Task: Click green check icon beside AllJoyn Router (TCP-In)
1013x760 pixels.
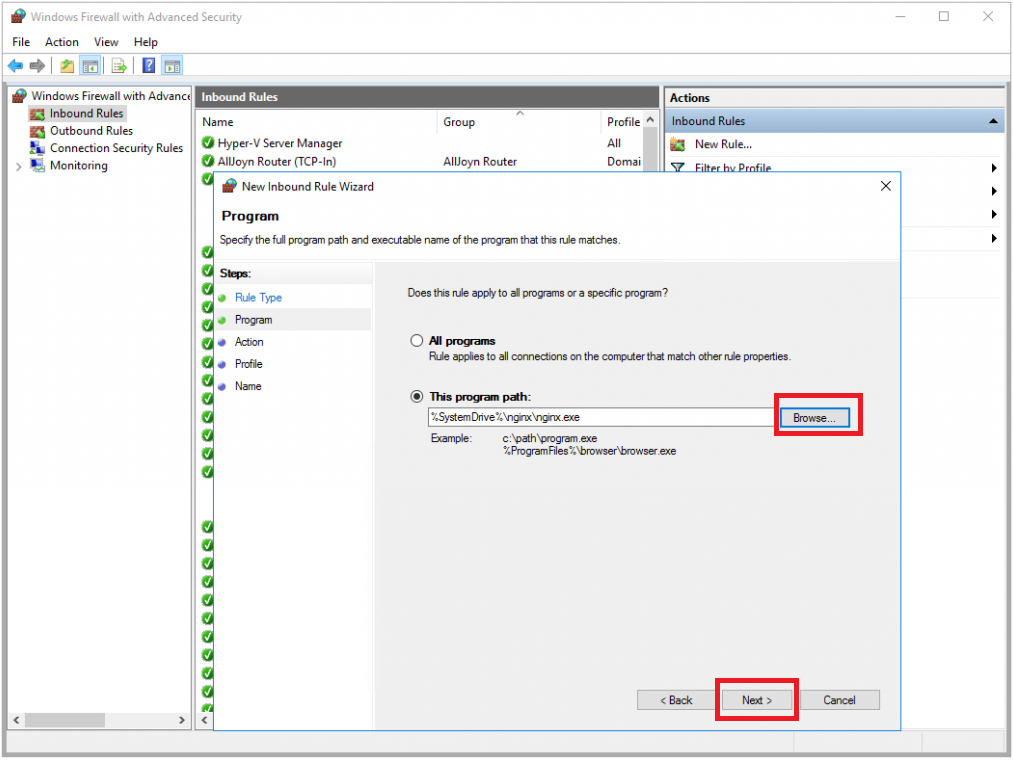Action: click(207, 161)
